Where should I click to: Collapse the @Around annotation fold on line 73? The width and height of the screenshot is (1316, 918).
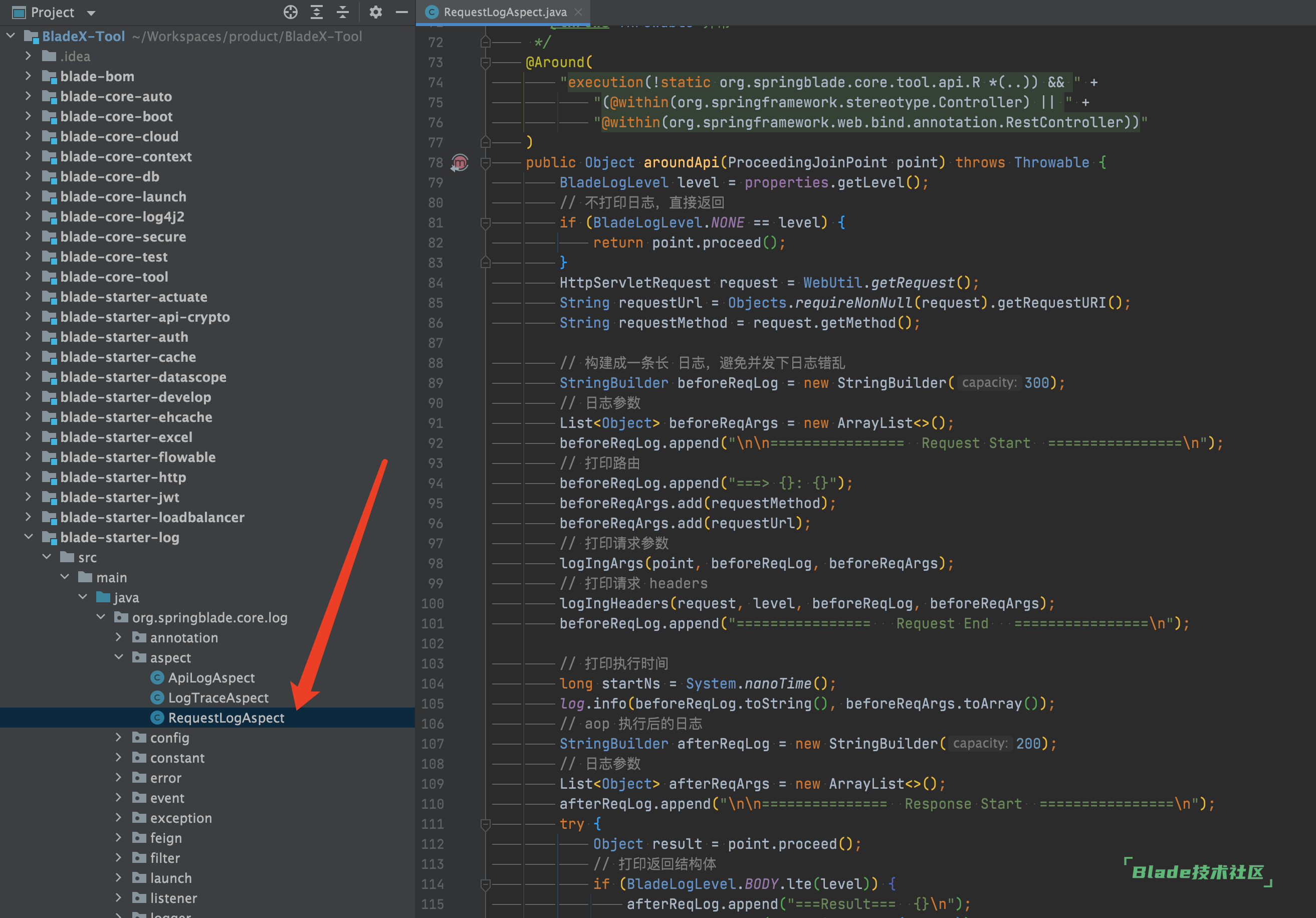(x=486, y=62)
